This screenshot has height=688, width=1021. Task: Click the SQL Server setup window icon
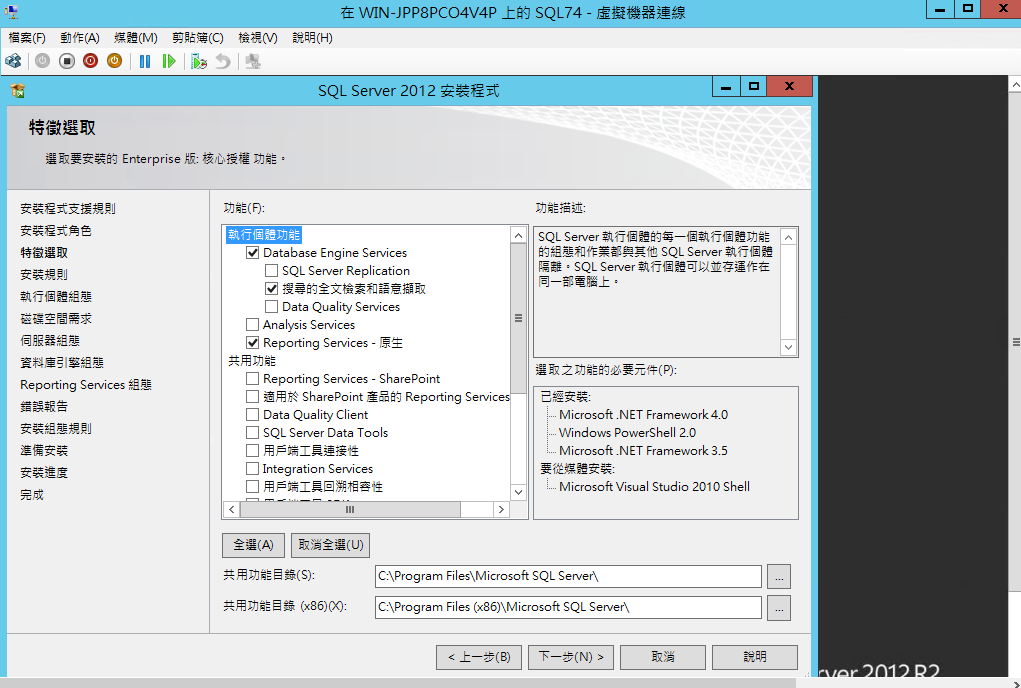click(x=18, y=90)
